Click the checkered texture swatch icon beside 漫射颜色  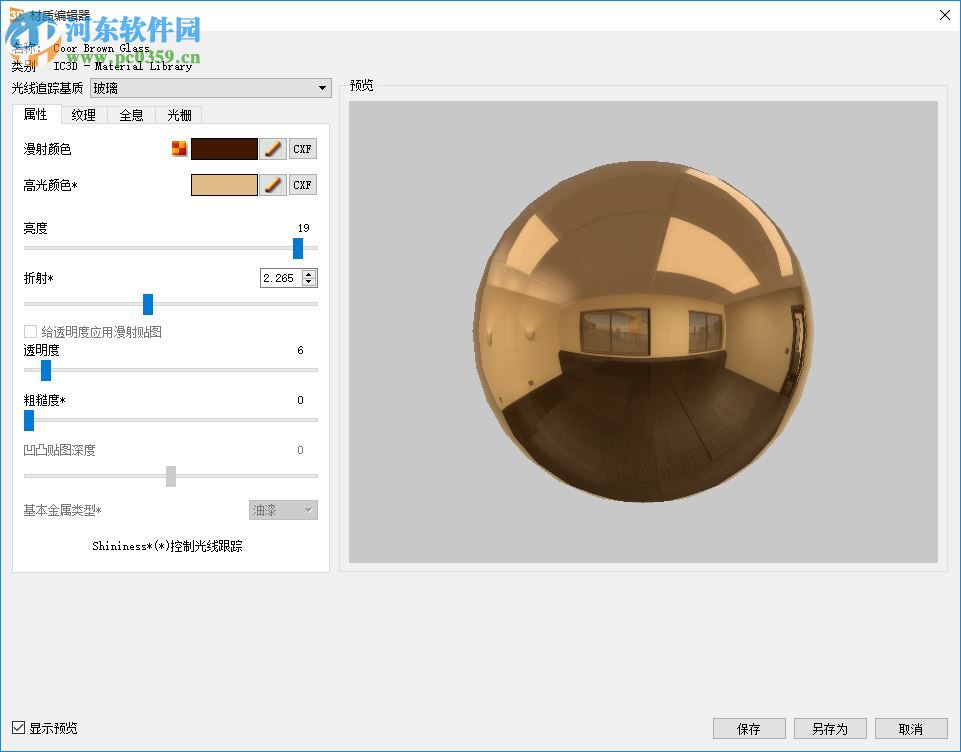(x=179, y=147)
